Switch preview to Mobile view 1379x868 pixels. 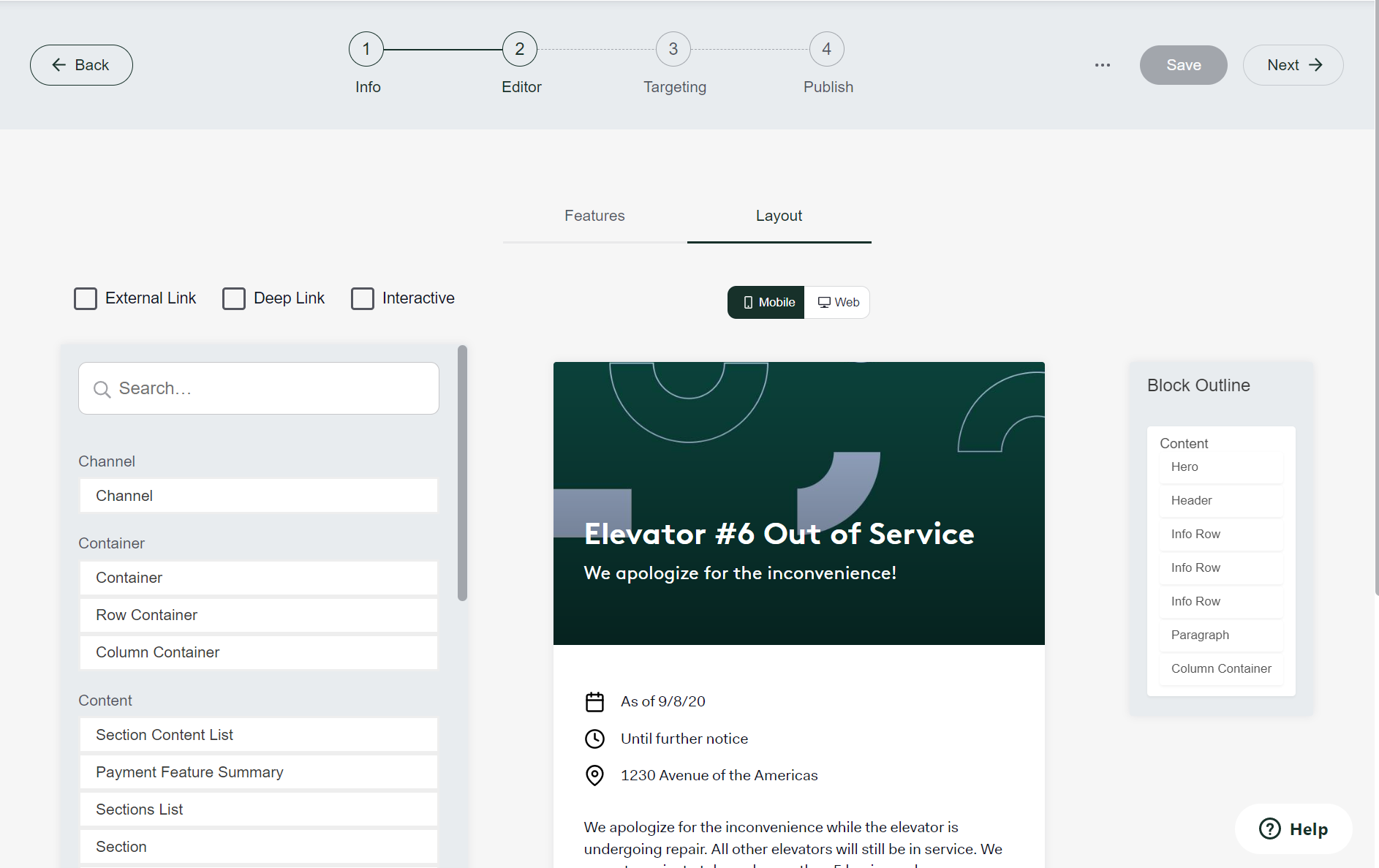766,302
